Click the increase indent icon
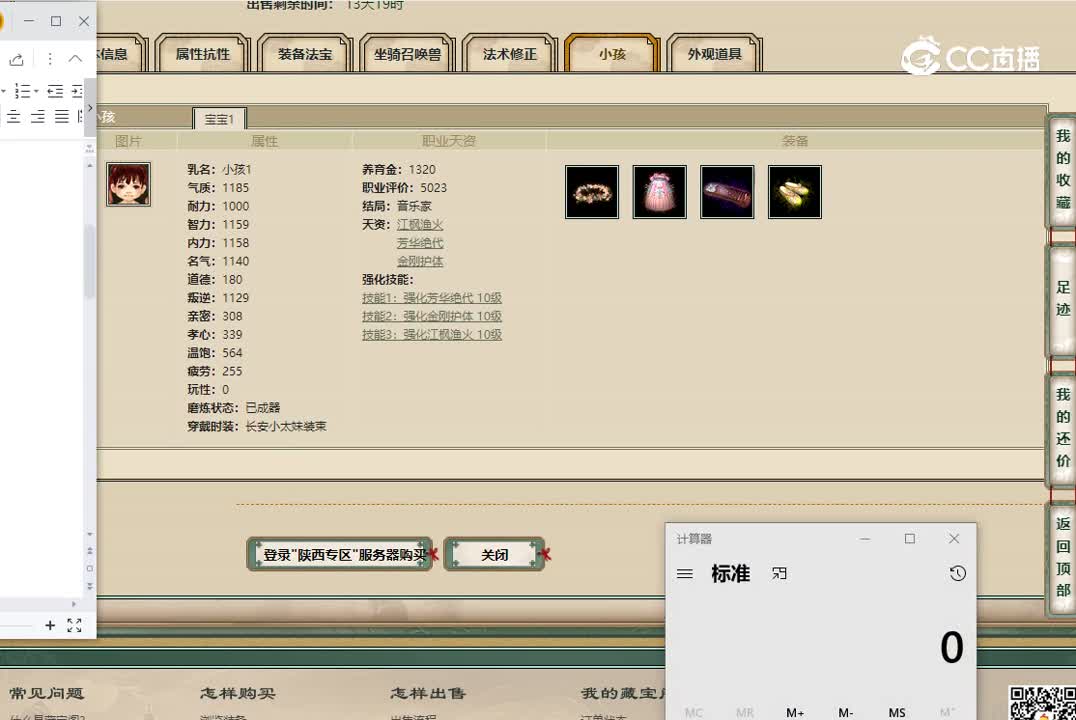 point(77,91)
